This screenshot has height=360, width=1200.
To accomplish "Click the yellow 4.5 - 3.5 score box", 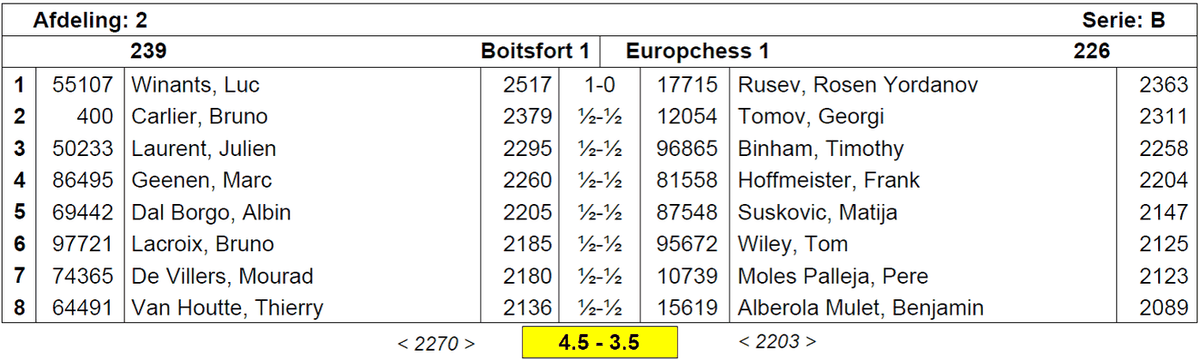I will coord(600,343).
